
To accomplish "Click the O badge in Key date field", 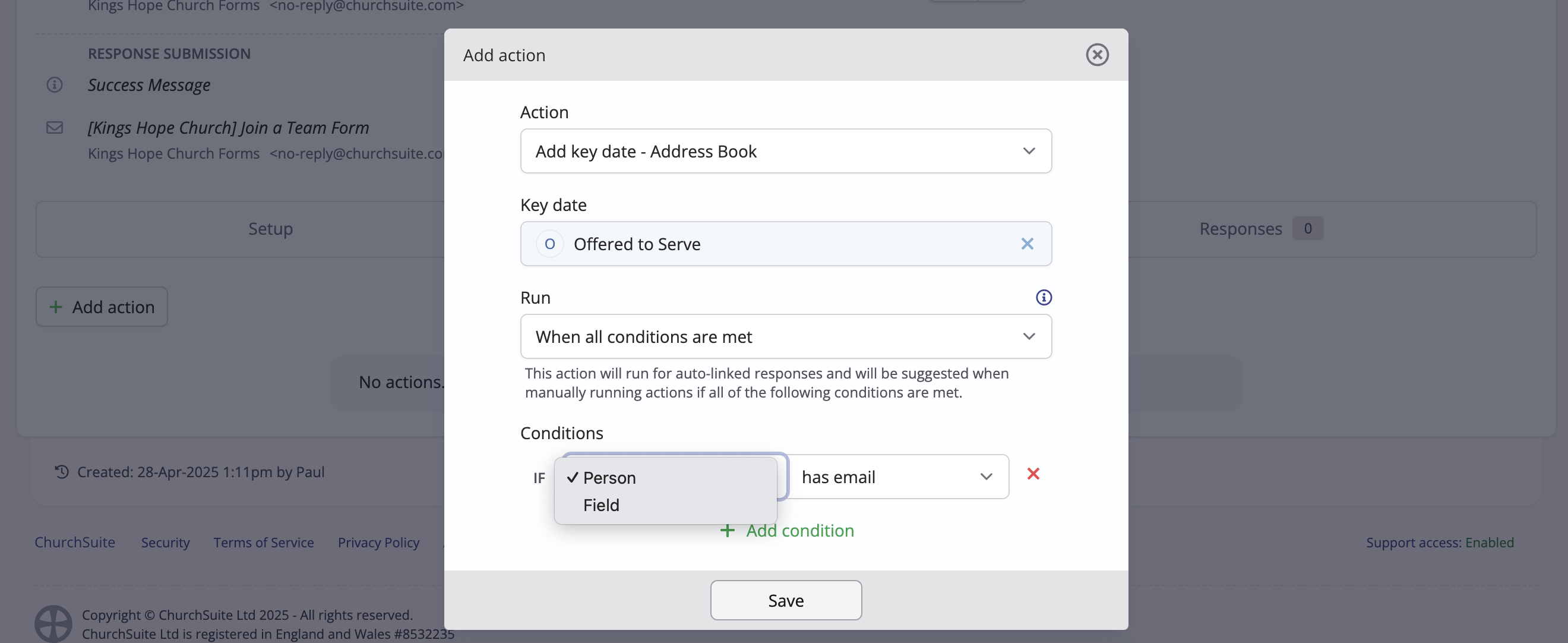I will (x=549, y=244).
